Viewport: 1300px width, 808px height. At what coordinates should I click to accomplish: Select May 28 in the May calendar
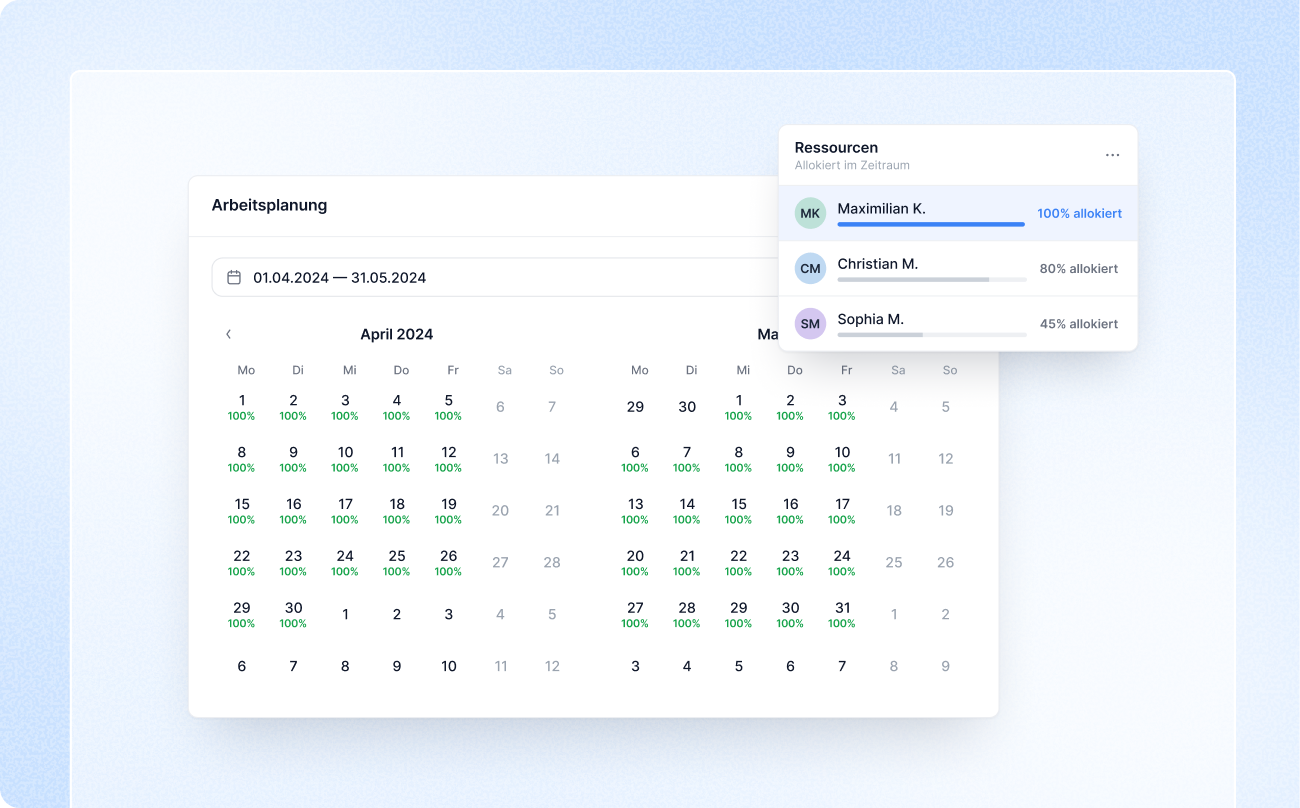[687, 614]
